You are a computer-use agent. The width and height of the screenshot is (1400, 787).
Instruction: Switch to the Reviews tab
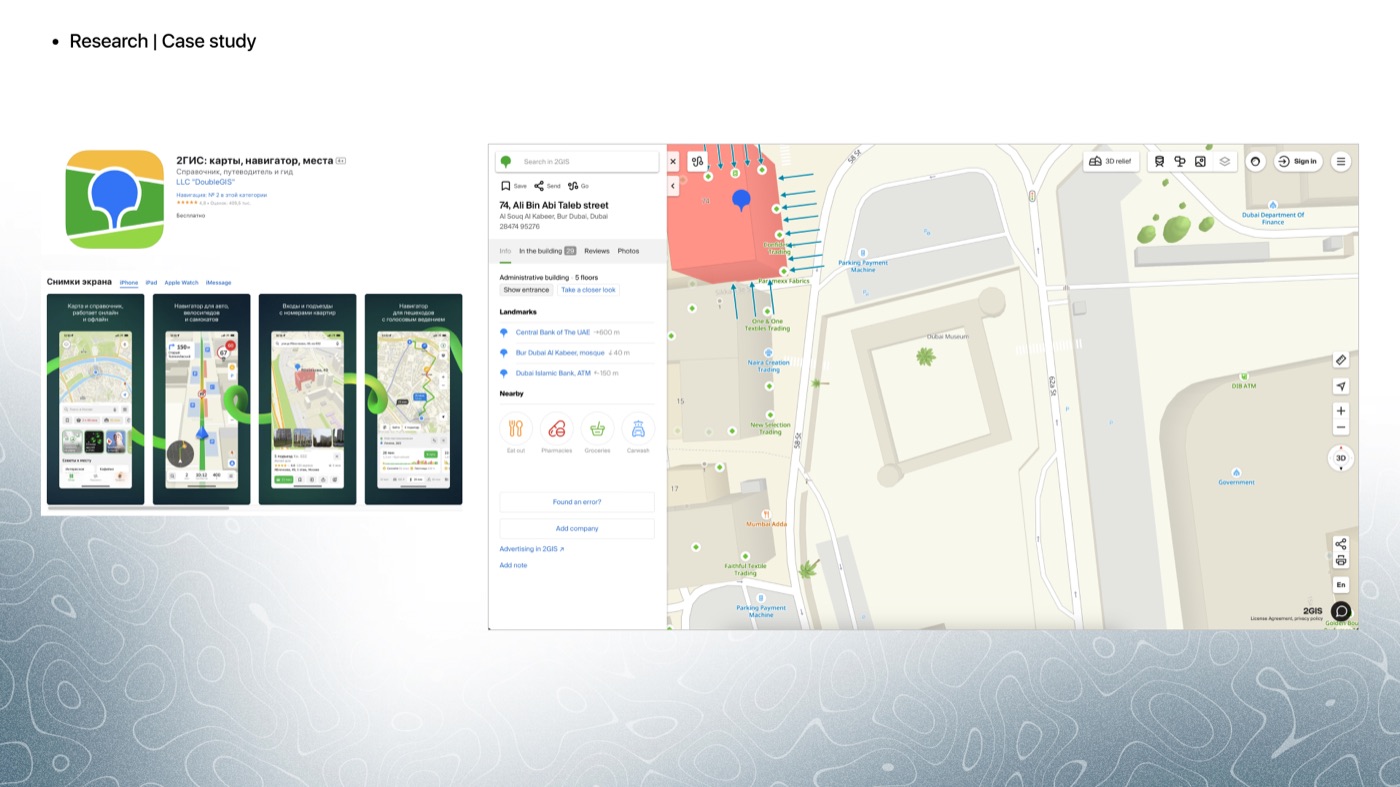click(597, 251)
